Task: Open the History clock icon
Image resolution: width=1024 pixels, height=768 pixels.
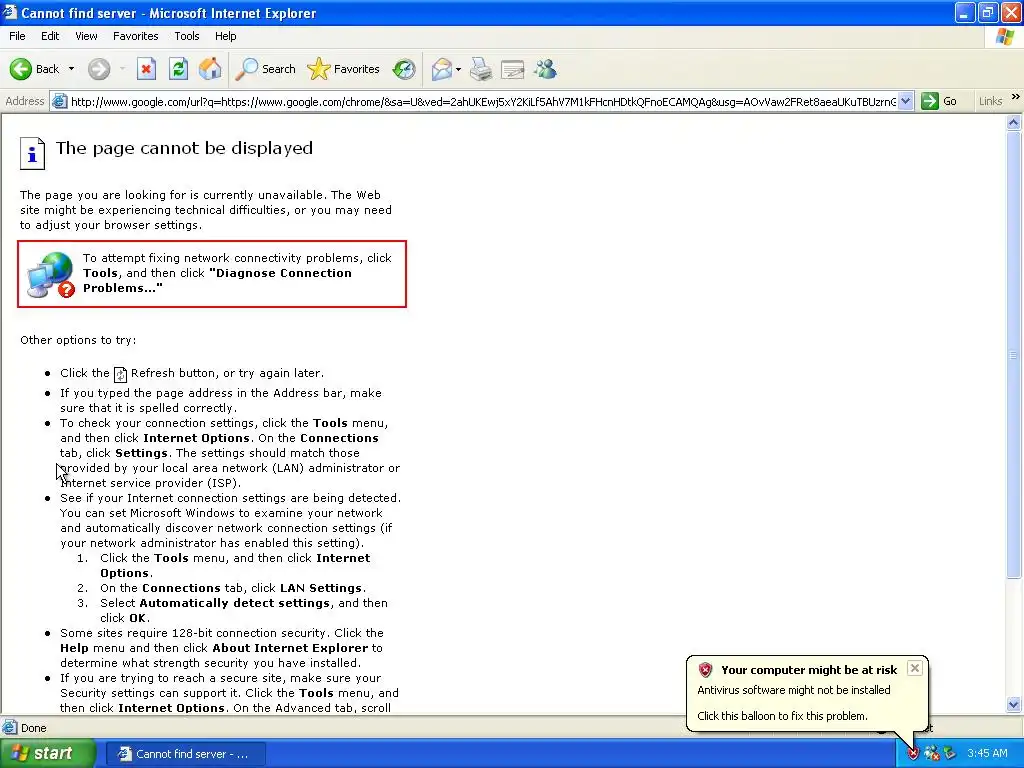Action: 404,69
